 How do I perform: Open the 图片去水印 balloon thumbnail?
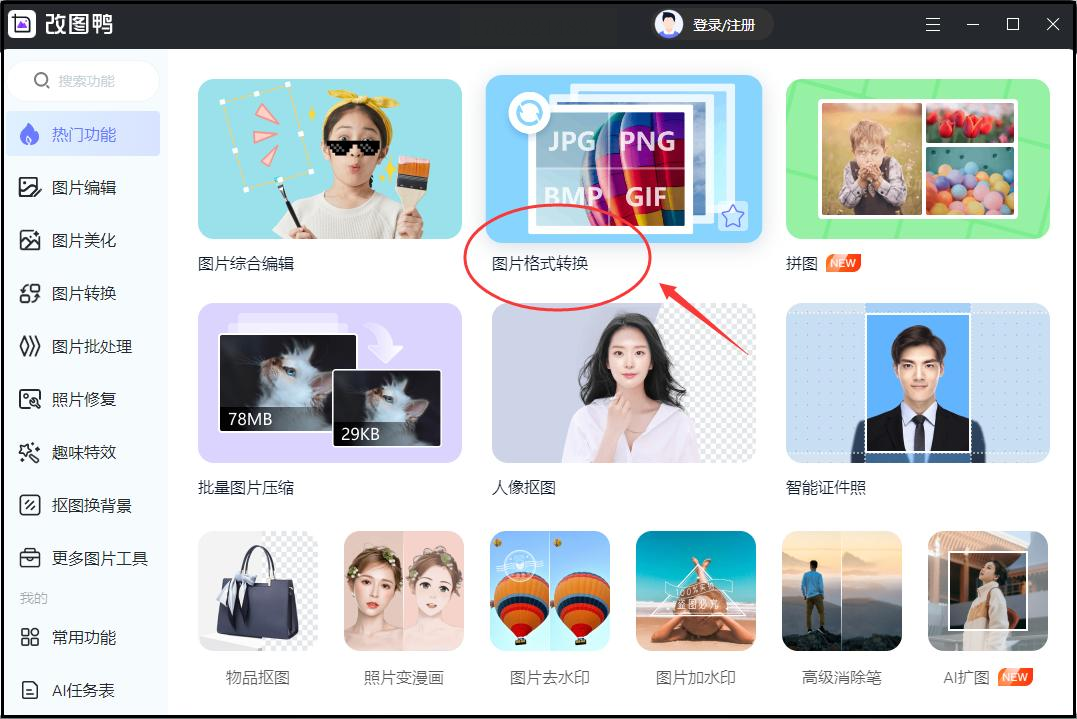[549, 591]
